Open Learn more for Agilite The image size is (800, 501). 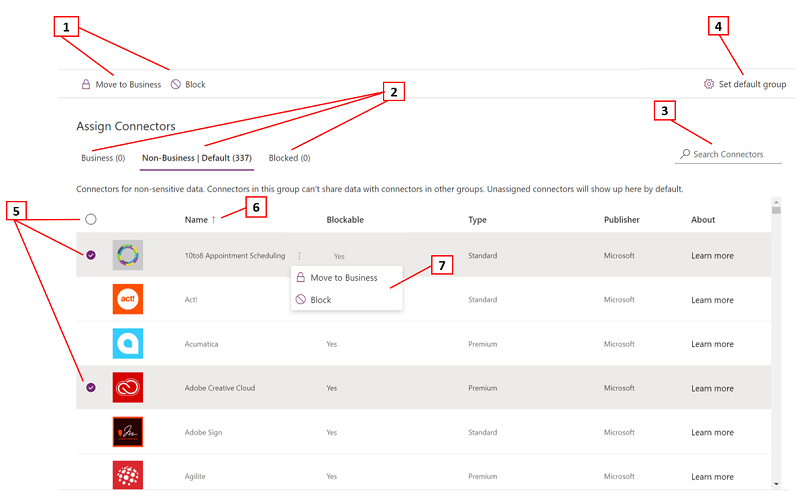pyautogui.click(x=712, y=477)
